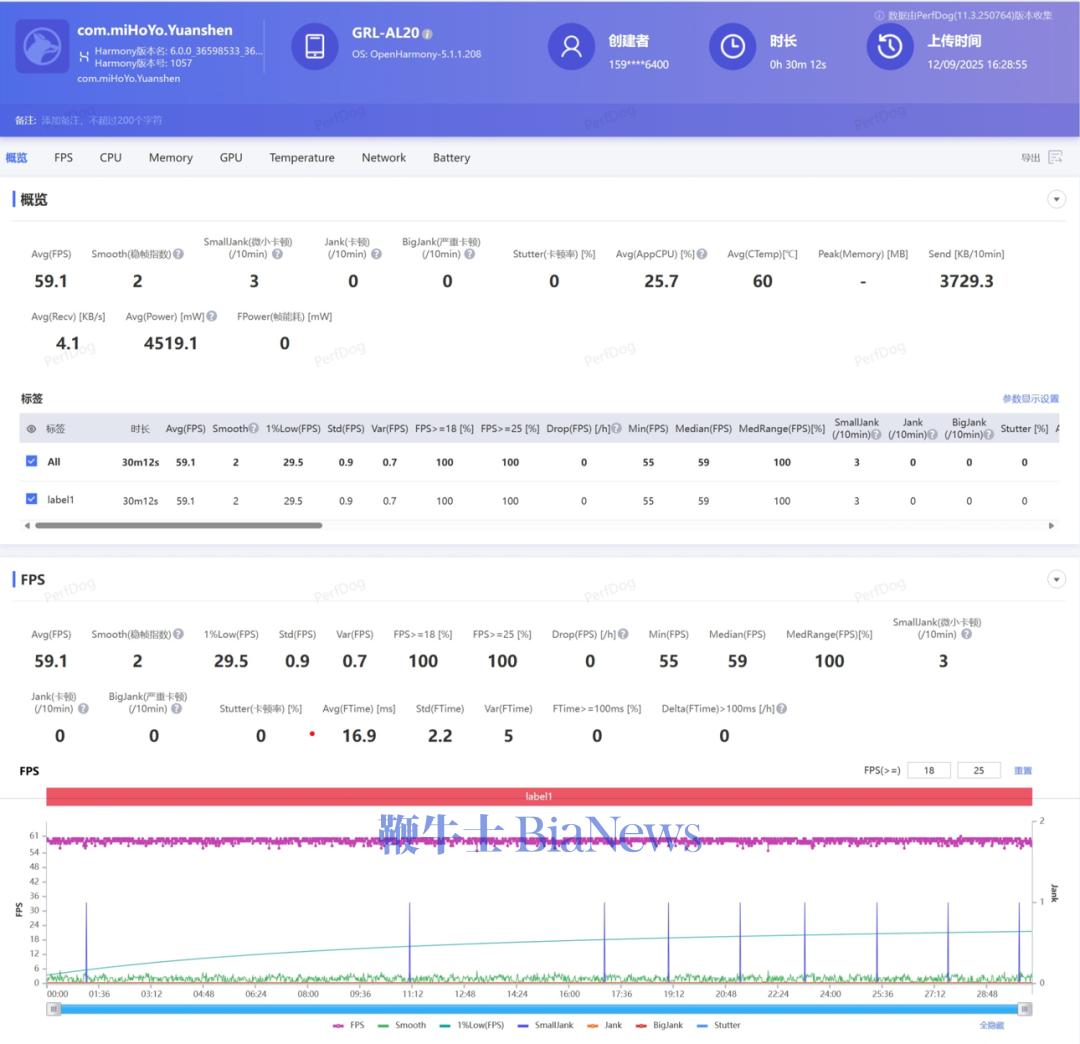Collapse the FPS section
Screen dimensions: 1080x1044
[x=1056, y=579]
